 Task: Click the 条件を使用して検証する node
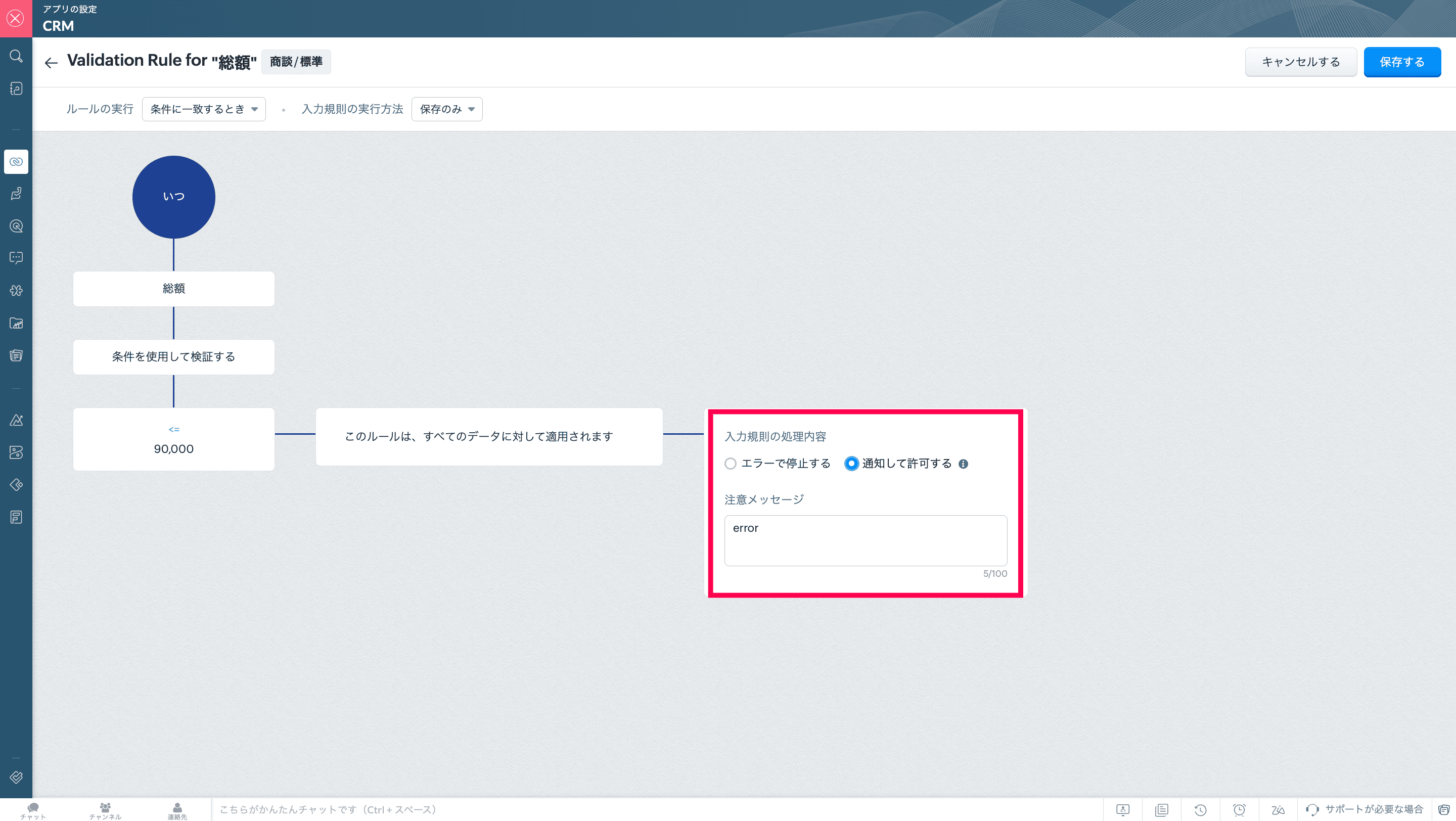coord(173,356)
